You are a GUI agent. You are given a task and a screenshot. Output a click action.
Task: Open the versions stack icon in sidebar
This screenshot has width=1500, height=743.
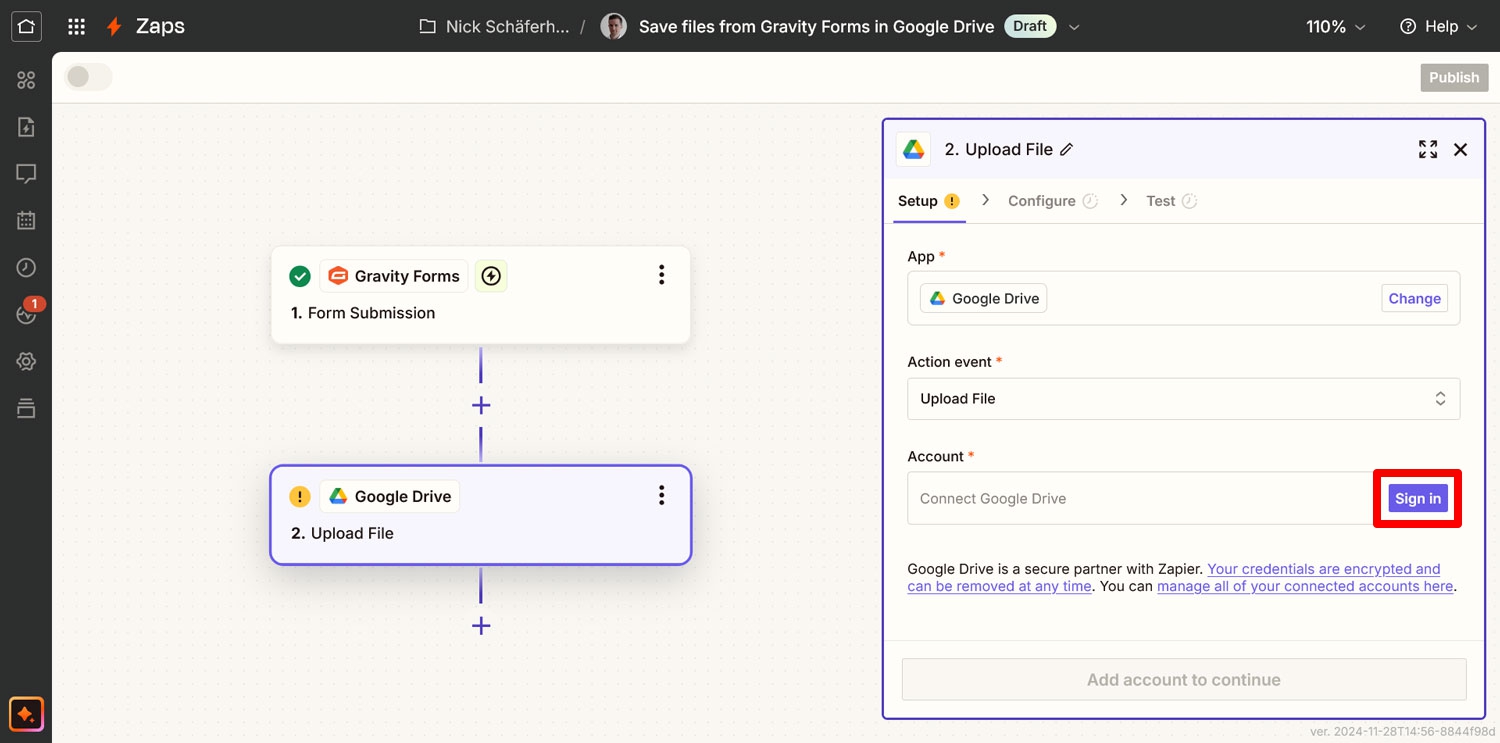pos(26,408)
